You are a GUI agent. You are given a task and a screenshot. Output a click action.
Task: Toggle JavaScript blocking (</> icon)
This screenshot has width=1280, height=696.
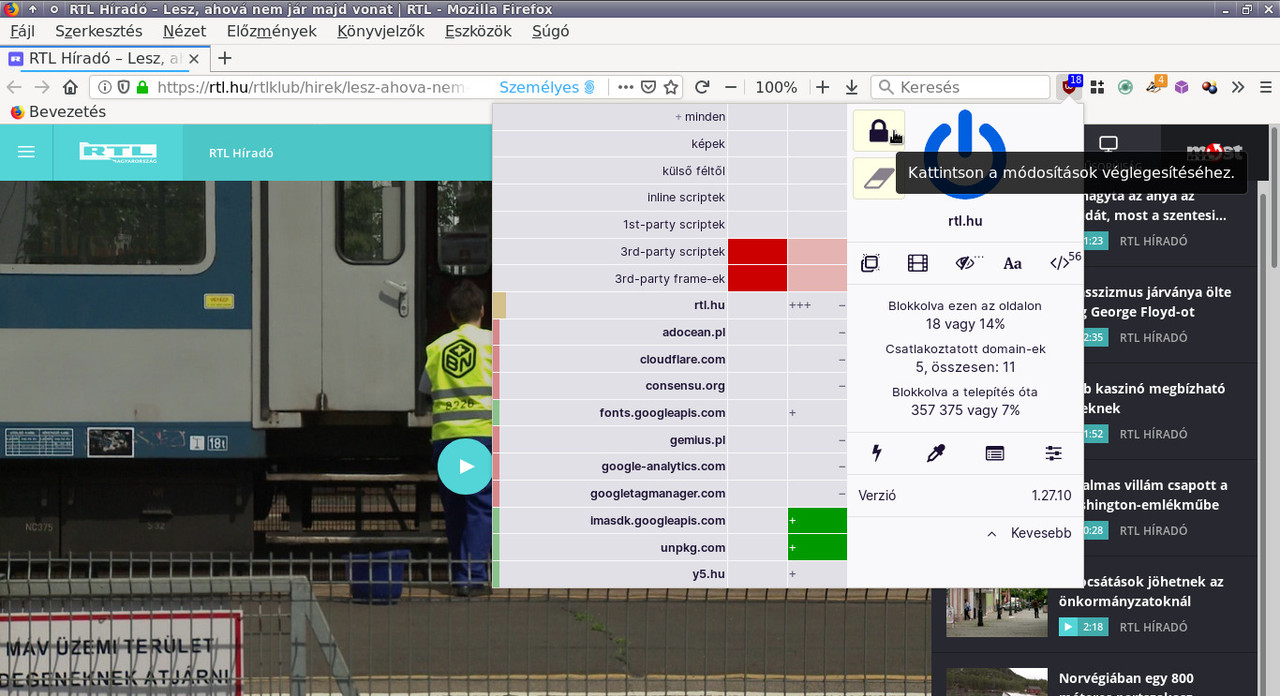1062,263
